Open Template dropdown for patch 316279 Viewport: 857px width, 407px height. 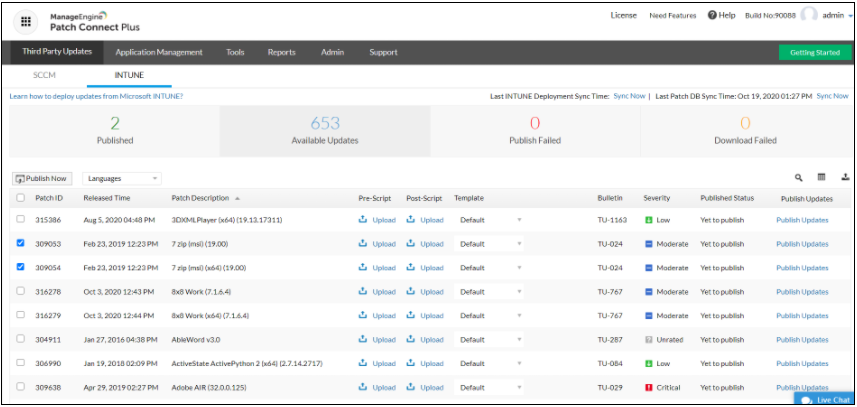pos(489,316)
